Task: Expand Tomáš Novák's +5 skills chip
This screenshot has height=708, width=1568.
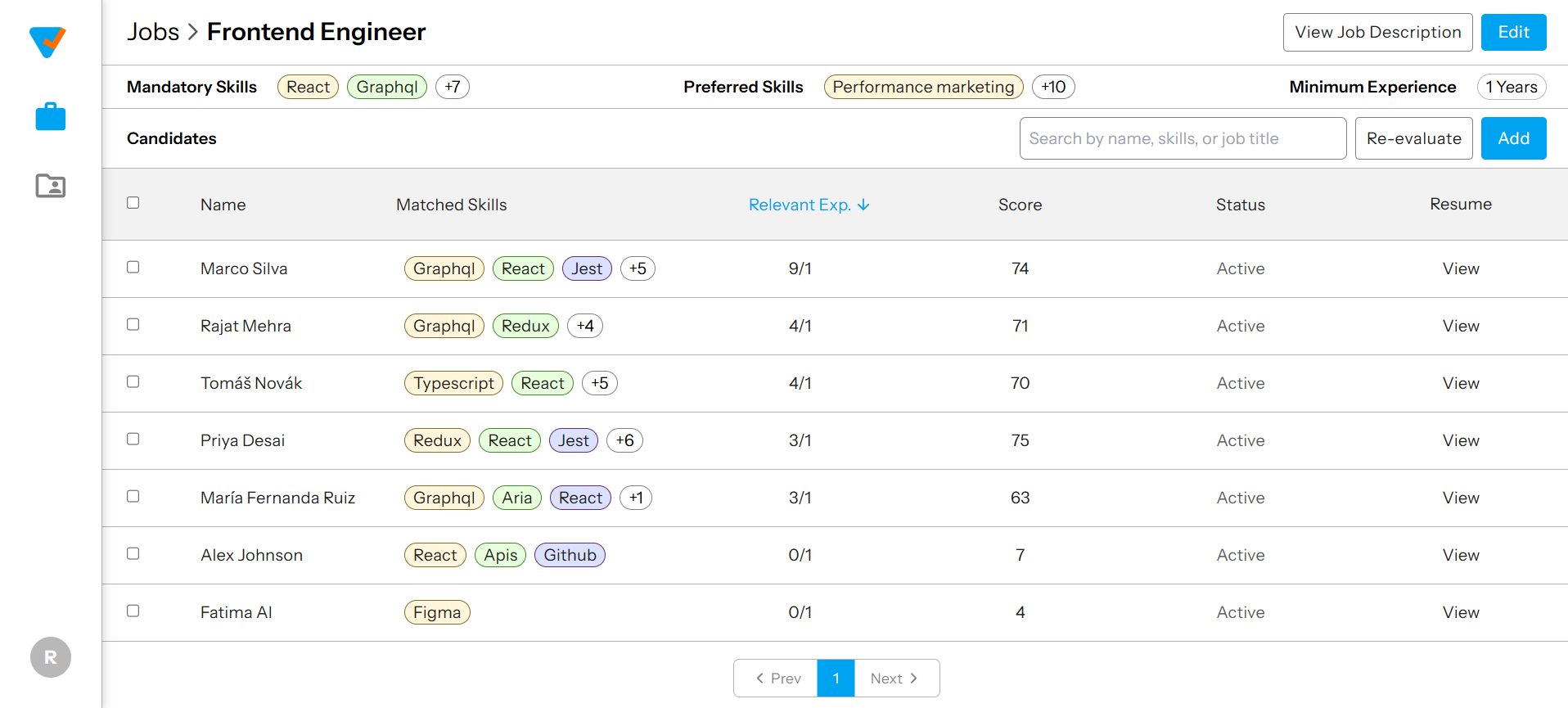Action: tap(600, 383)
